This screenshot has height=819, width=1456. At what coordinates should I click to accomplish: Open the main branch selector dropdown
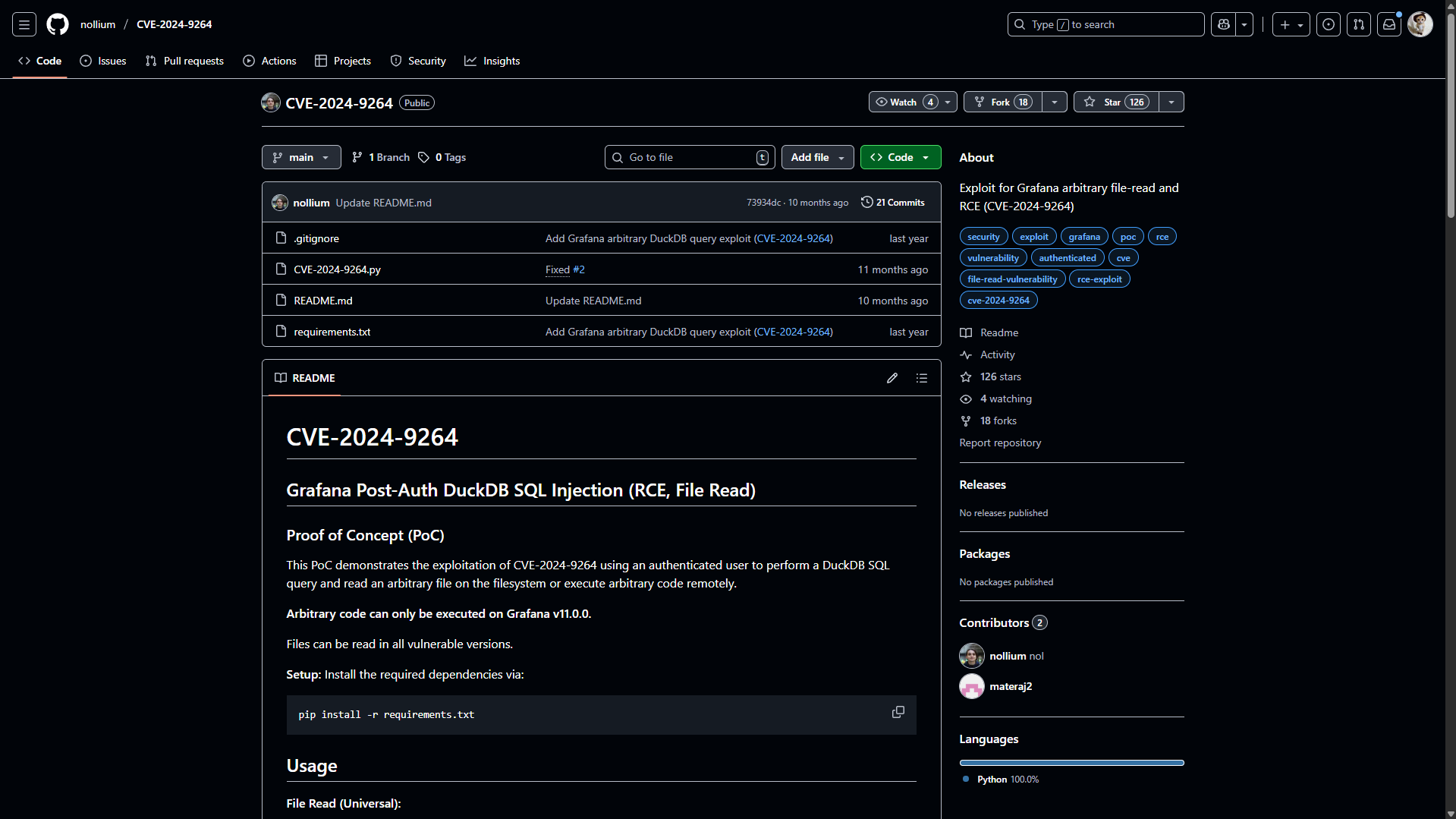pos(300,157)
